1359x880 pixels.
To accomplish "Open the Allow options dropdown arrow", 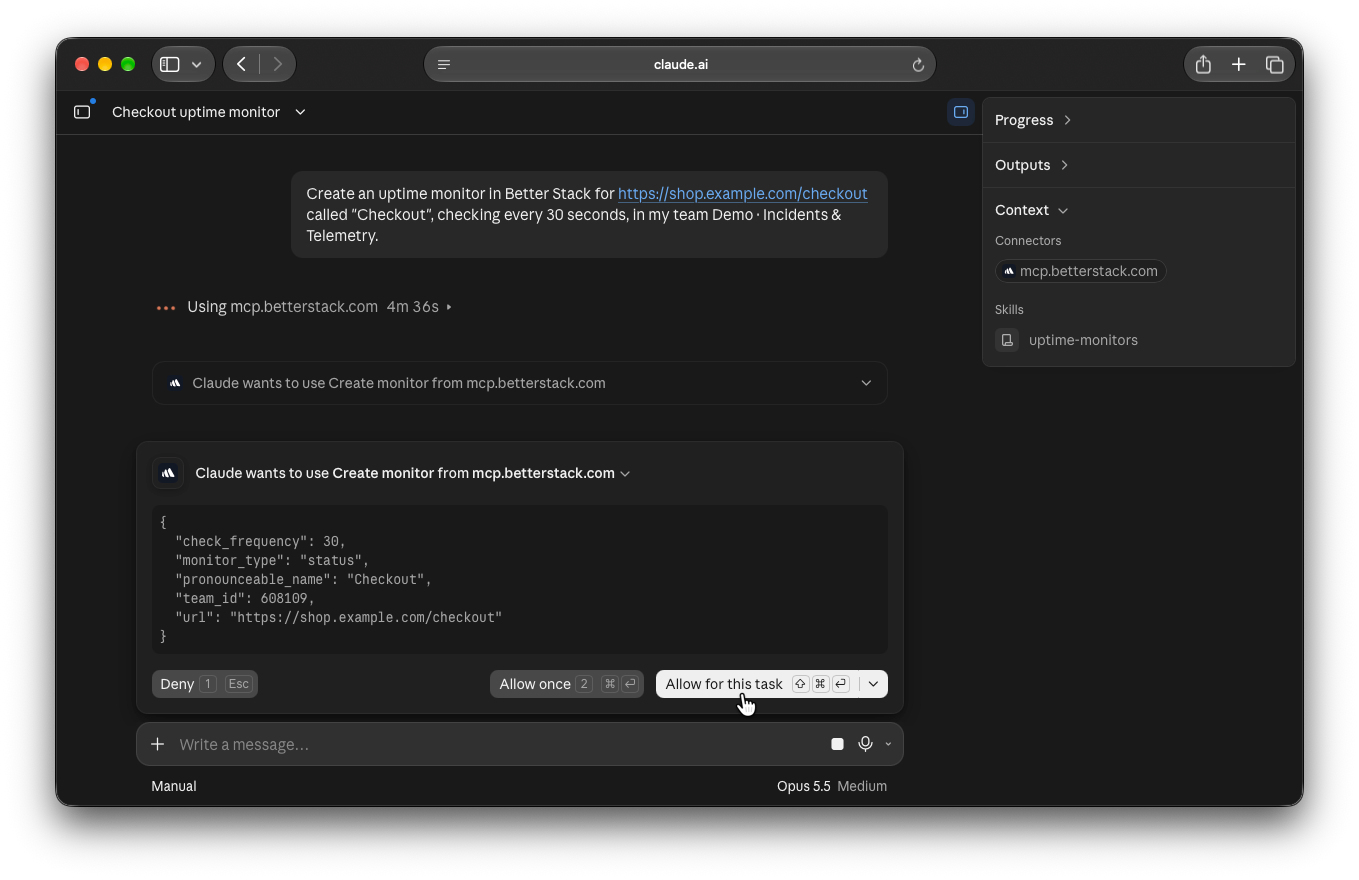I will (873, 684).
